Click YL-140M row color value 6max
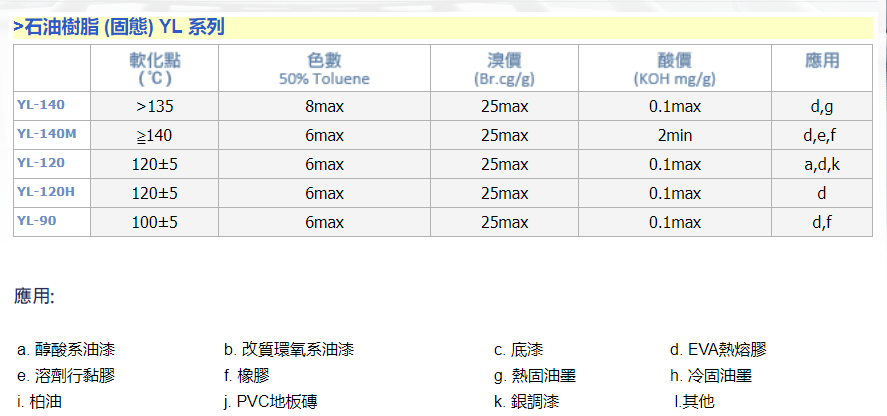 click(x=324, y=135)
